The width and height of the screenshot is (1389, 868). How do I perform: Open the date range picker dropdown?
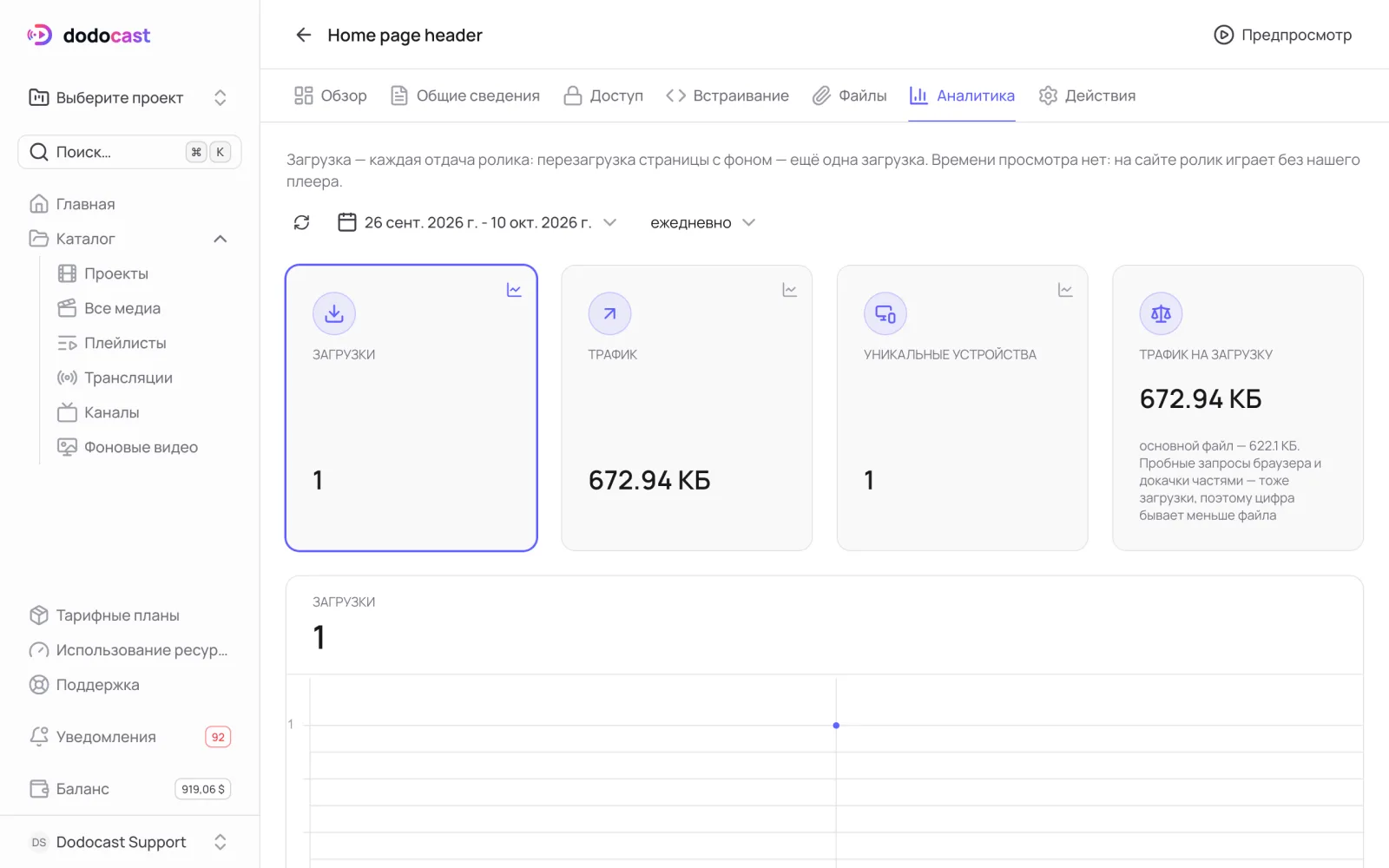click(x=477, y=222)
